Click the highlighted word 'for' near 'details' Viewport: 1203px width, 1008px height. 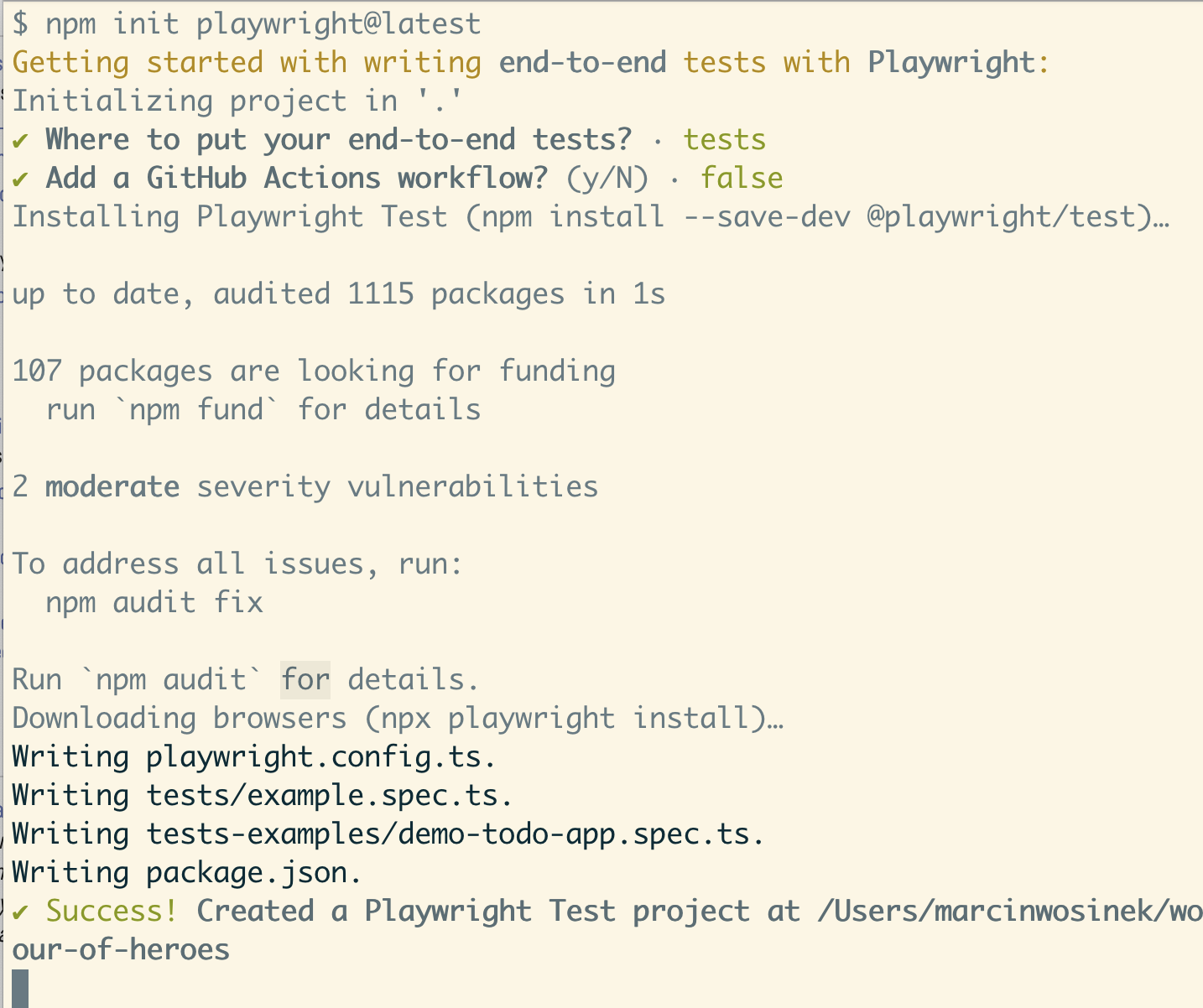[x=305, y=679]
